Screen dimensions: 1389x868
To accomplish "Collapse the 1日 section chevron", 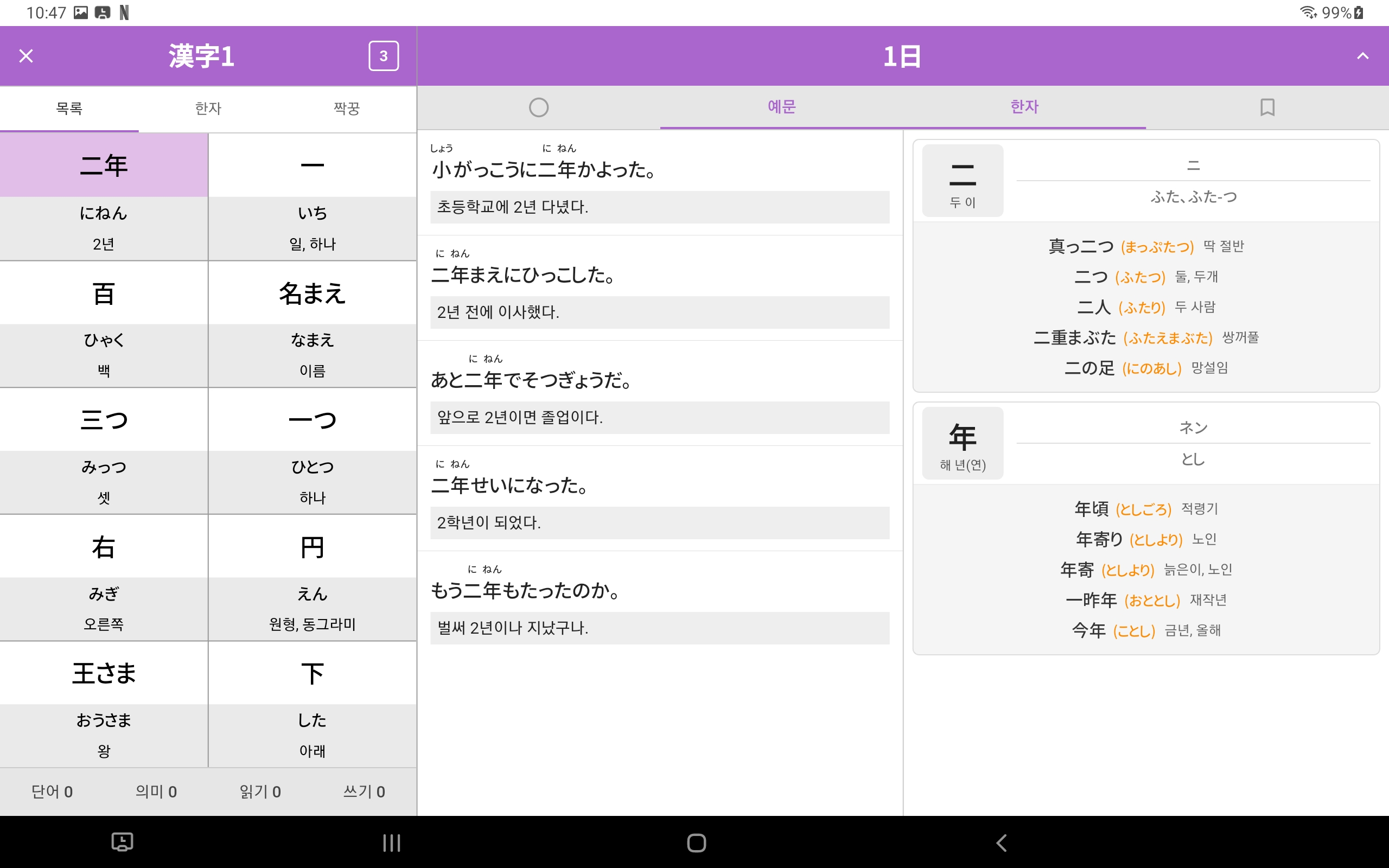I will 1362,56.
